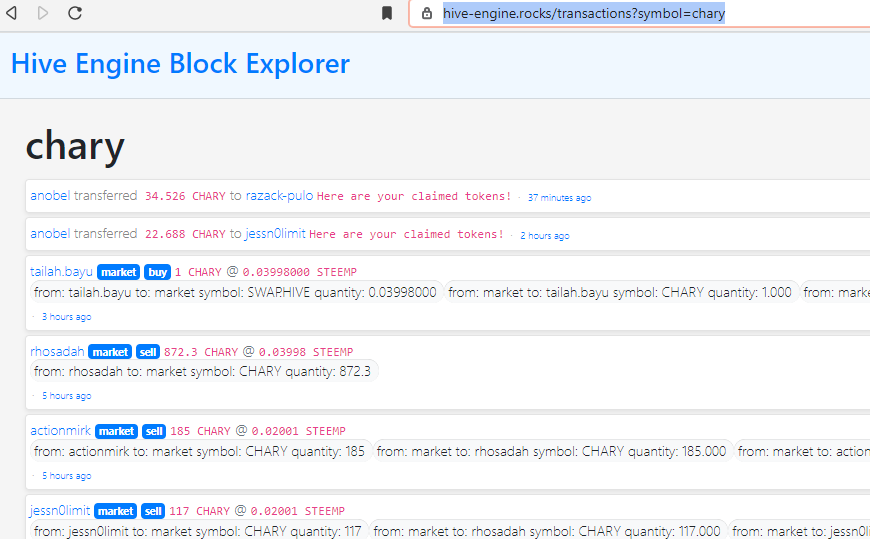Open the tailah.bayu account link
Screen dimensions: 870x539
pos(61,271)
